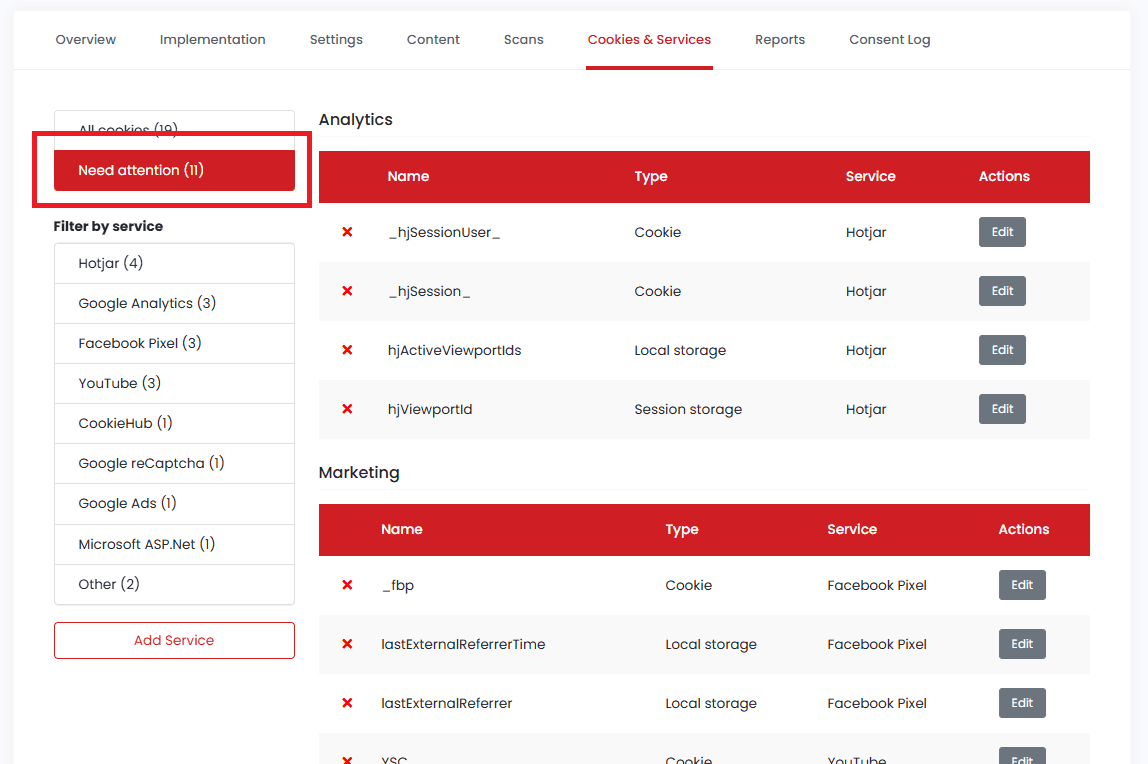Filter by CookieHub (1) service
1148x764 pixels.
(174, 423)
